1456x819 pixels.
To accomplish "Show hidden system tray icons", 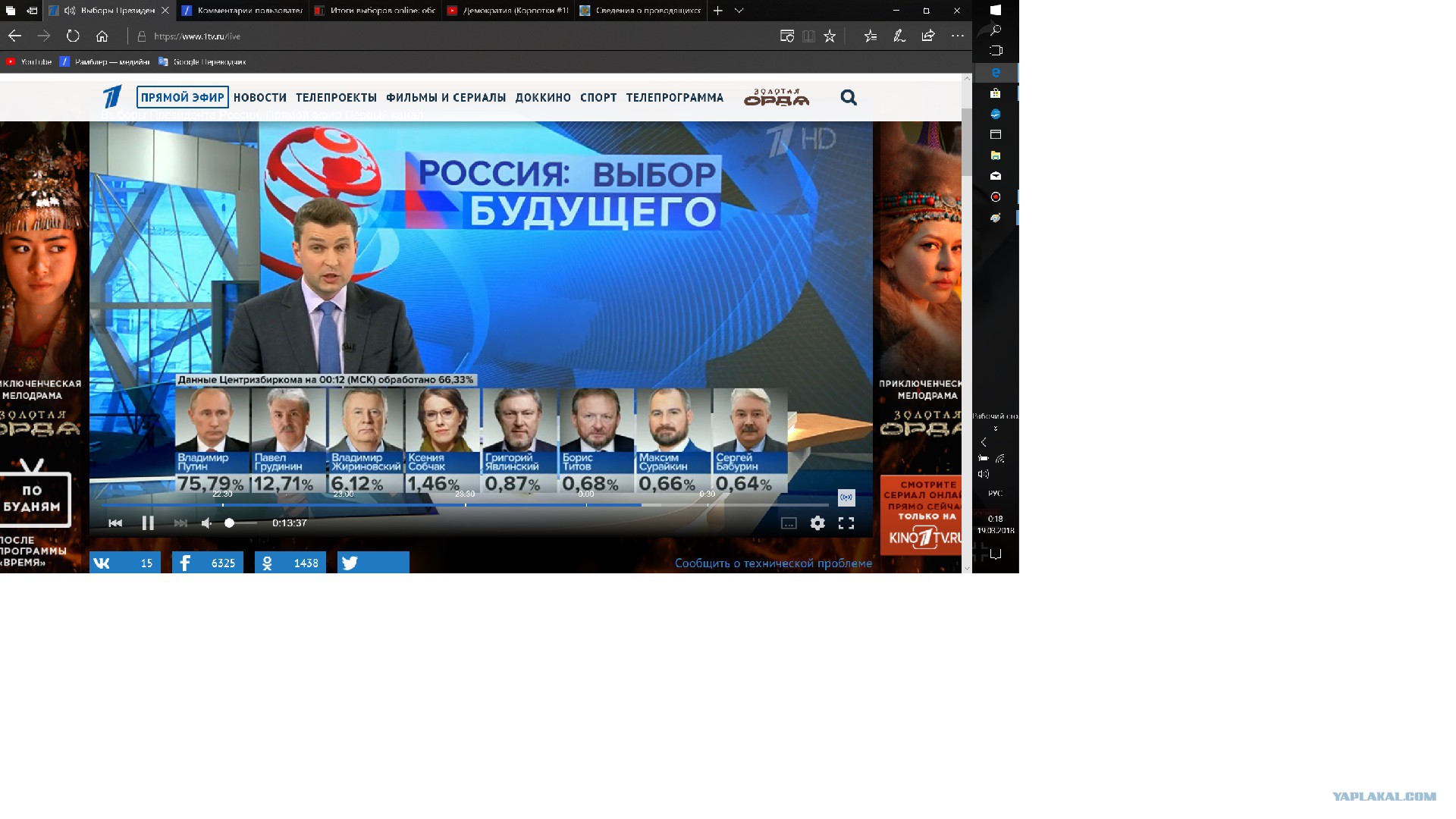I will (984, 442).
